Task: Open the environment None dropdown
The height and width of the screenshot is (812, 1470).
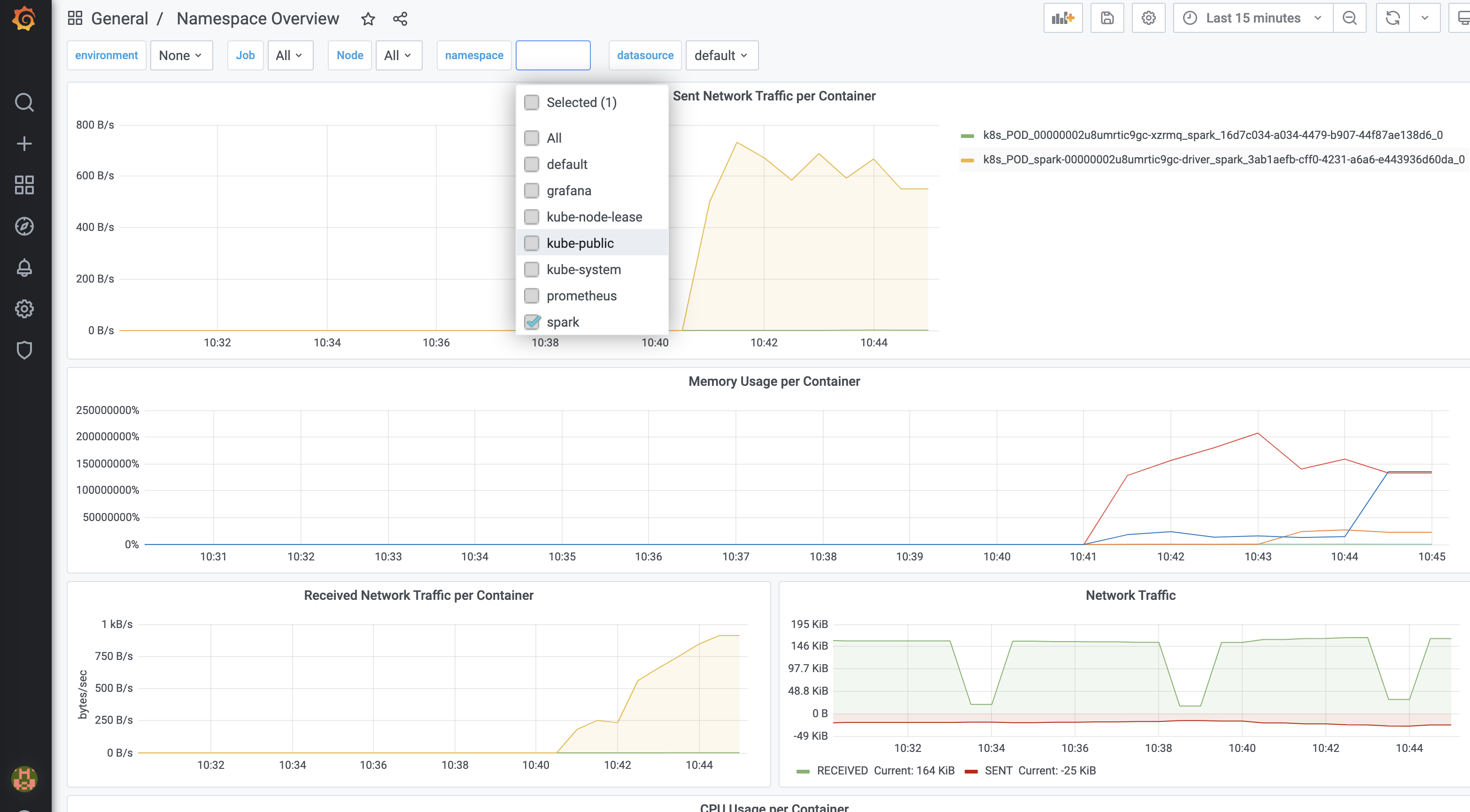Action: click(181, 55)
